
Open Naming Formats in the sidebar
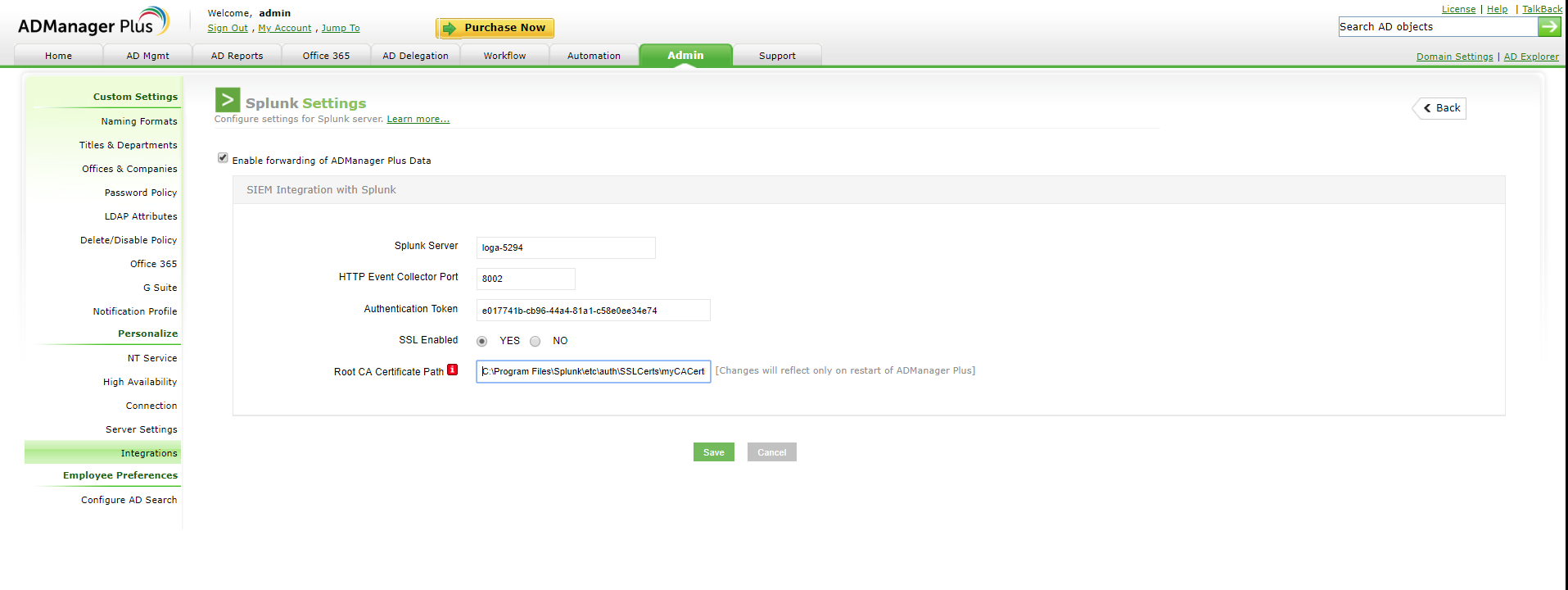pos(139,121)
